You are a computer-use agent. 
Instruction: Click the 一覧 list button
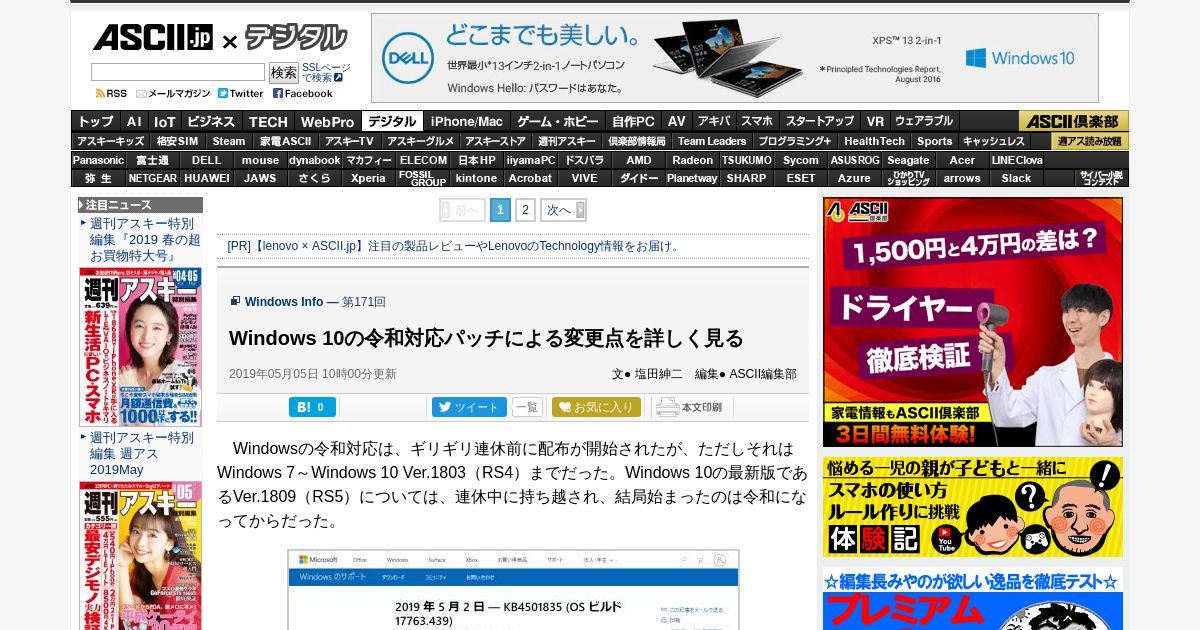(527, 407)
